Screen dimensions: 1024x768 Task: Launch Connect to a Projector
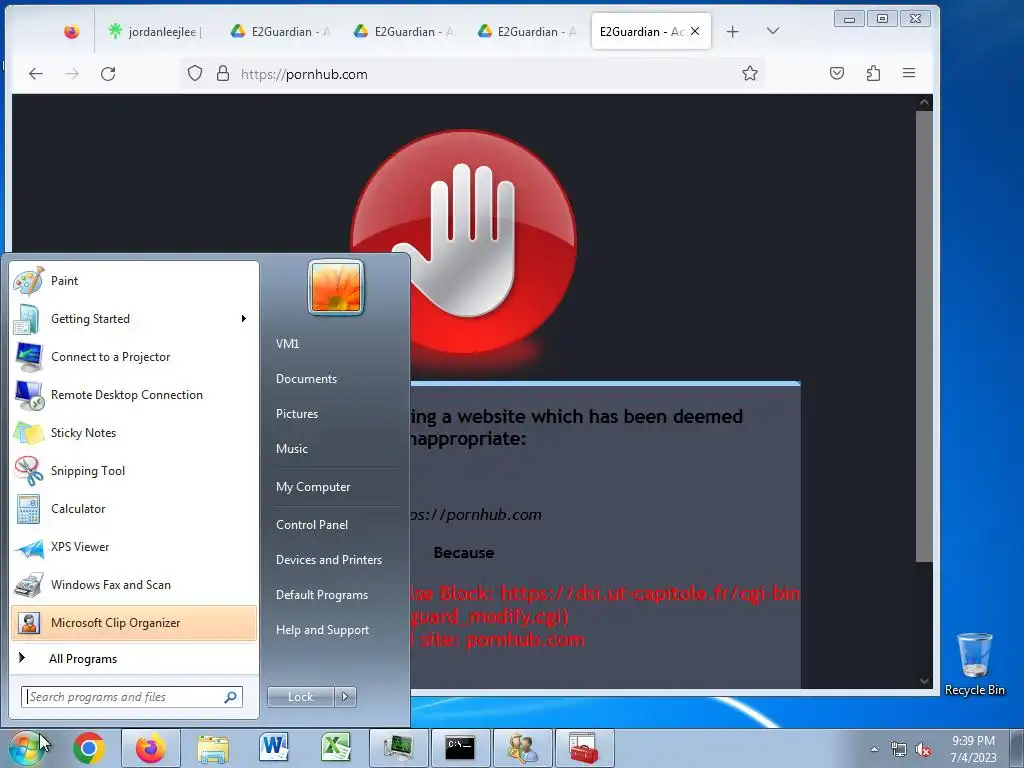[x=134, y=357]
